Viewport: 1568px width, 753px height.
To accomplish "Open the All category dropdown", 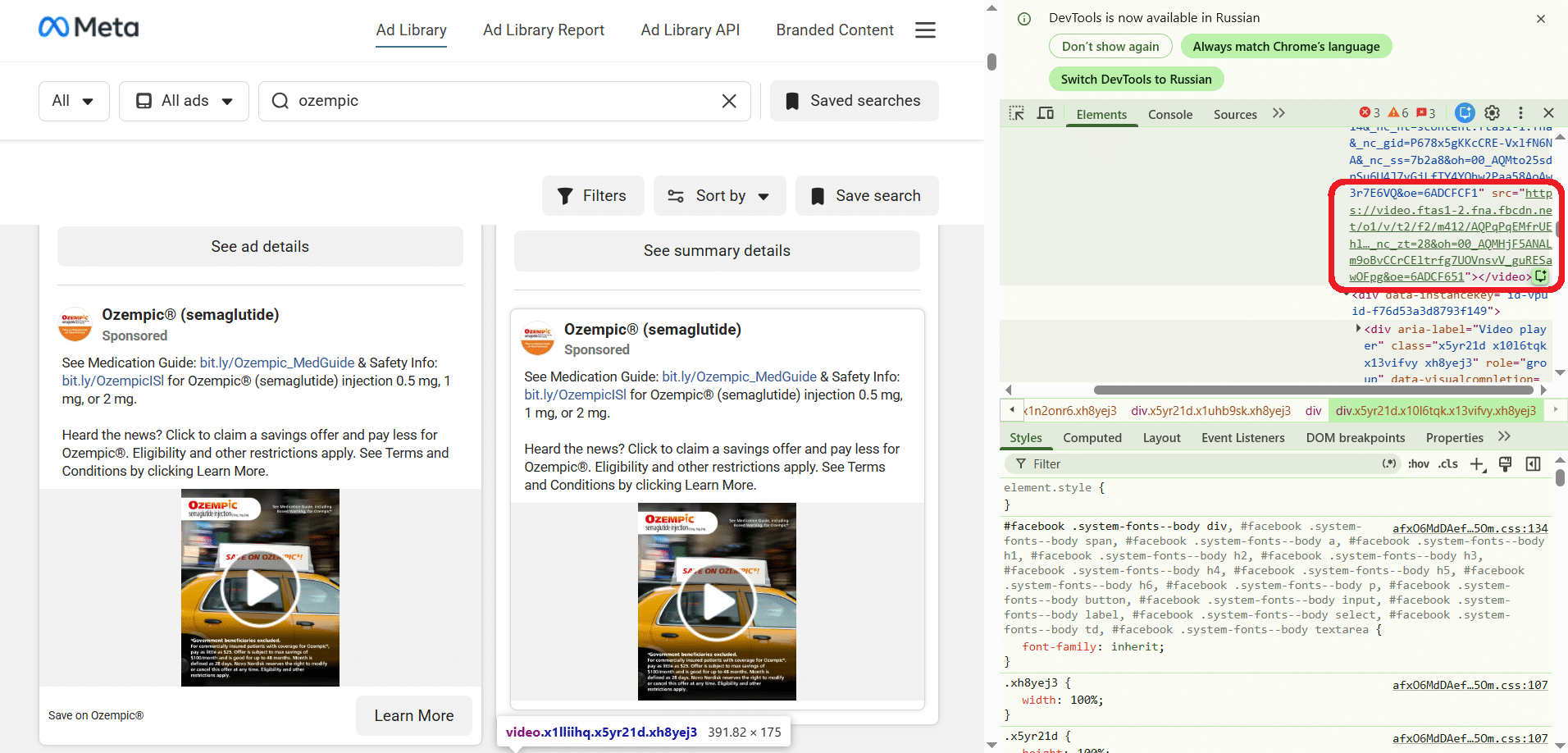I will [x=74, y=101].
